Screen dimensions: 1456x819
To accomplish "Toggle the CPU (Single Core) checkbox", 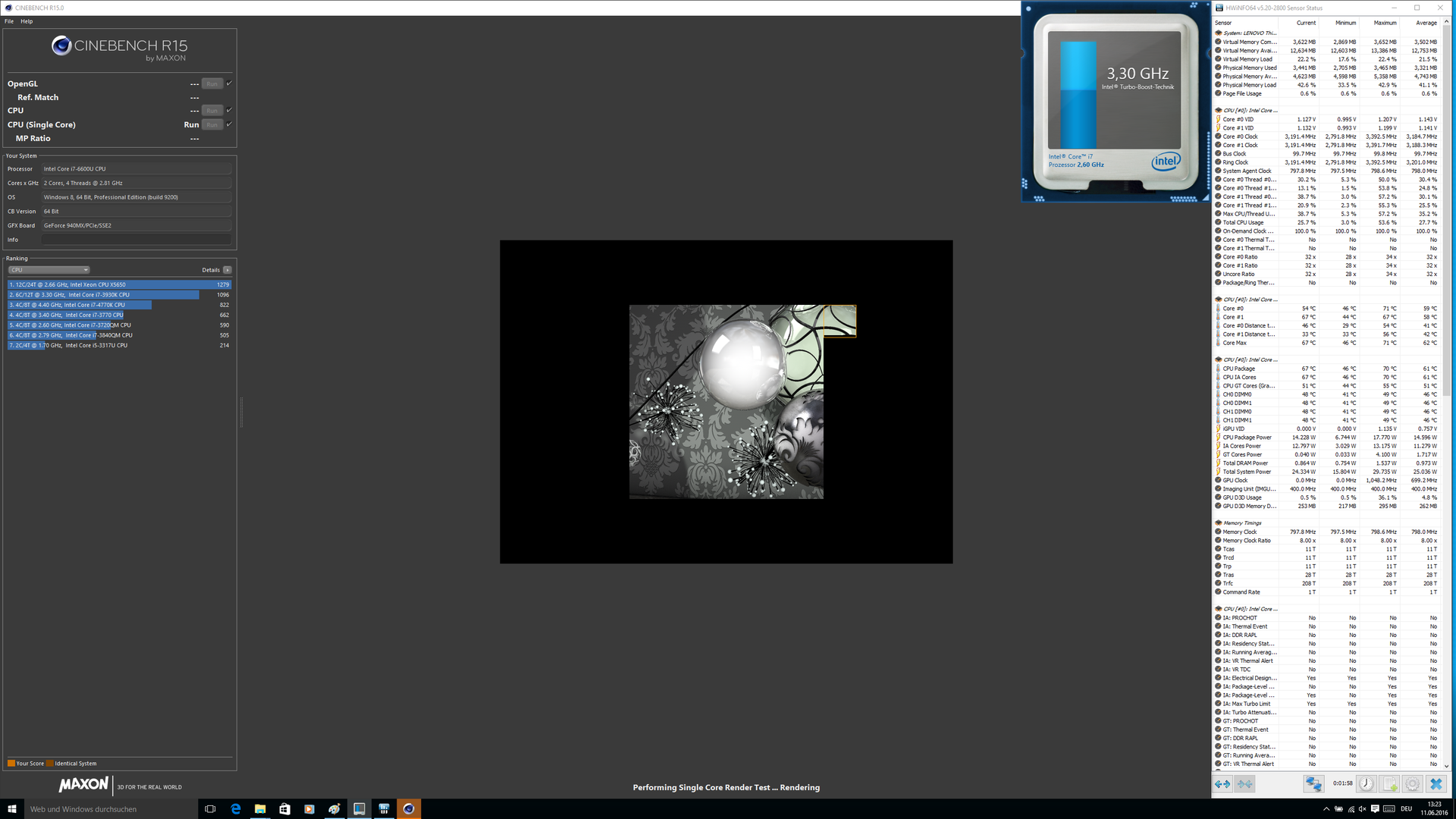I will pos(229,124).
